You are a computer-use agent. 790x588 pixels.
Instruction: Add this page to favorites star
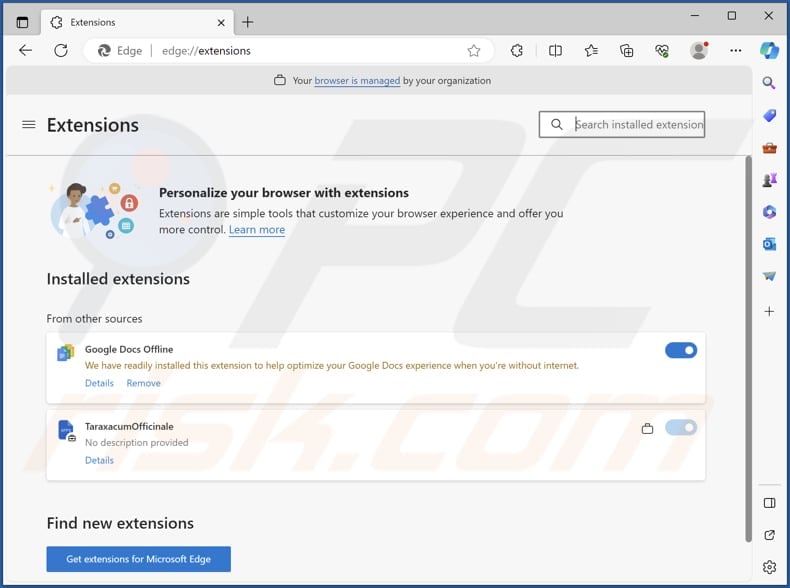474,50
